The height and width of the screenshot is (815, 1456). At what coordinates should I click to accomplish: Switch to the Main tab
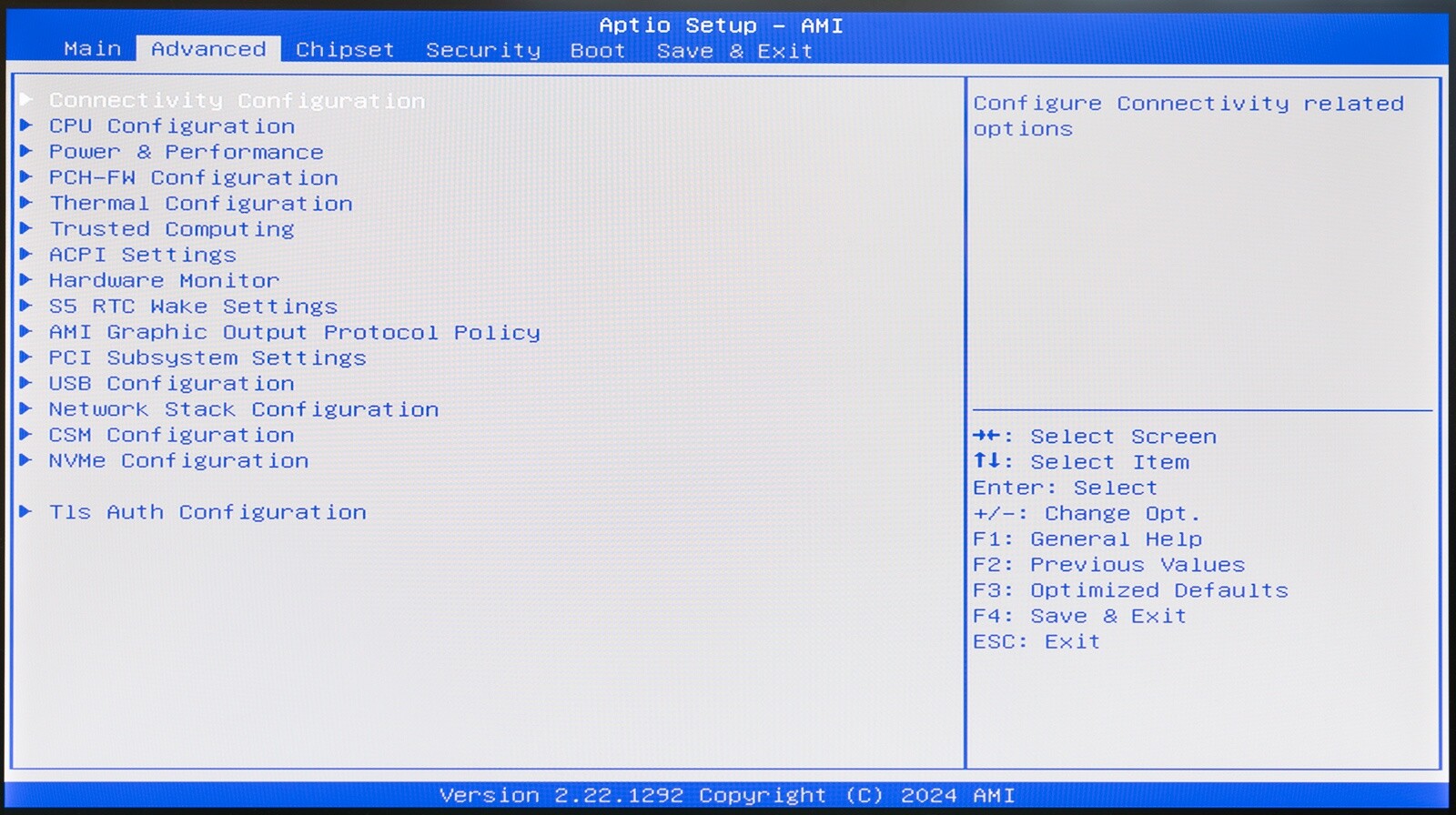[93, 49]
